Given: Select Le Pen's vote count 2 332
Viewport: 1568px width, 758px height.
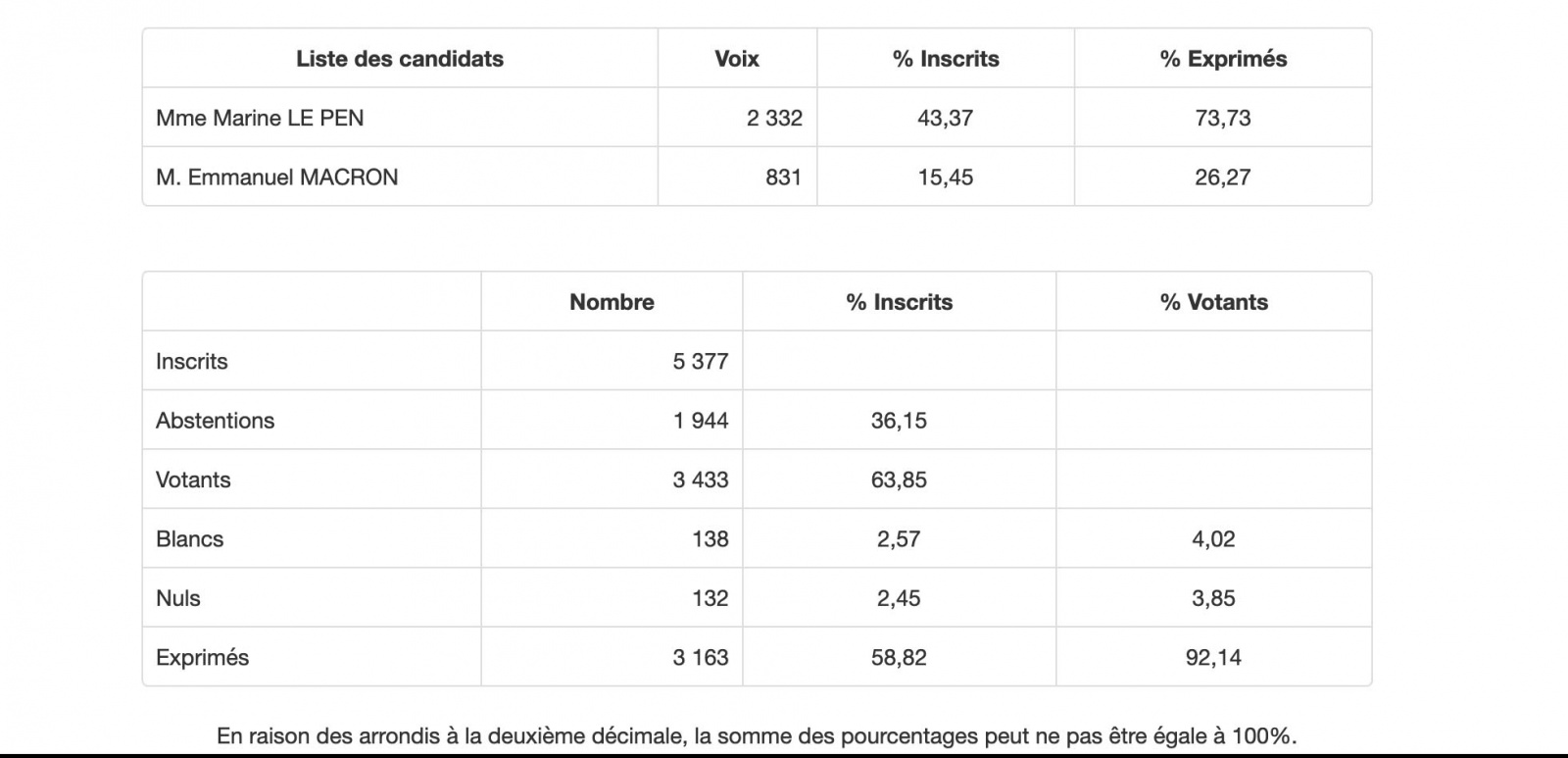Looking at the screenshot, I should (x=774, y=118).
